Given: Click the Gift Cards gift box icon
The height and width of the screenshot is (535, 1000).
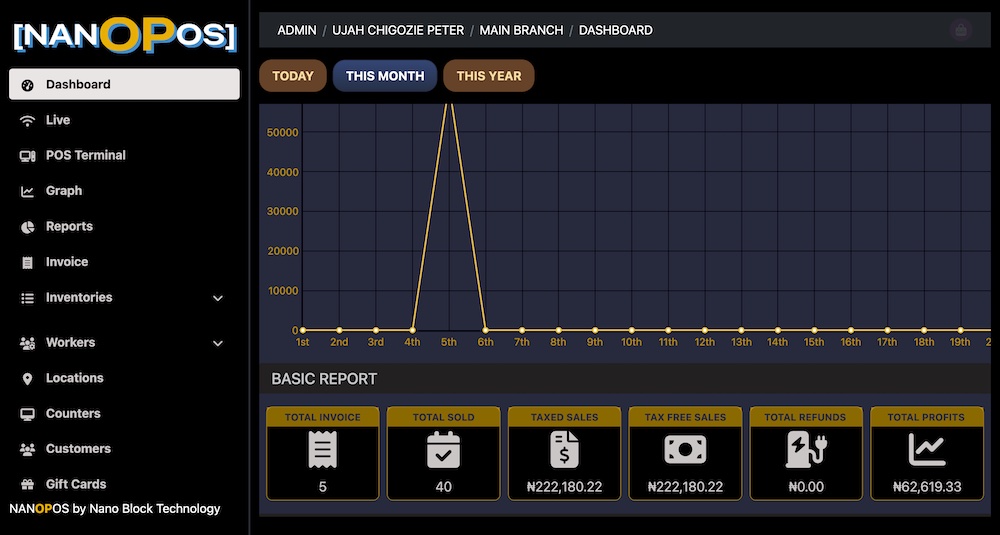Looking at the screenshot, I should click(27, 485).
